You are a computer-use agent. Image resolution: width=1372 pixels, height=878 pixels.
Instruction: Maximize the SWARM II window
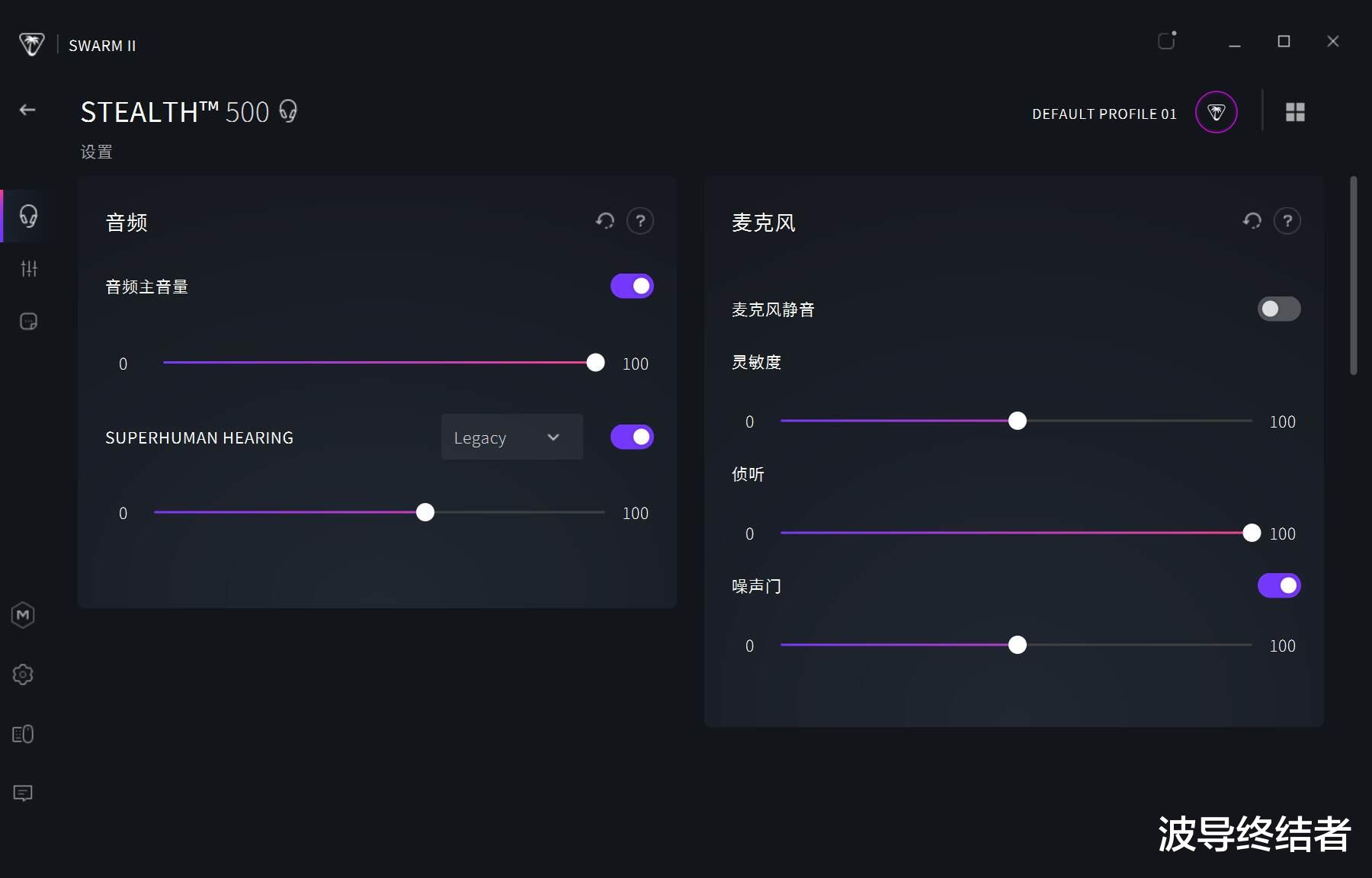(1284, 41)
